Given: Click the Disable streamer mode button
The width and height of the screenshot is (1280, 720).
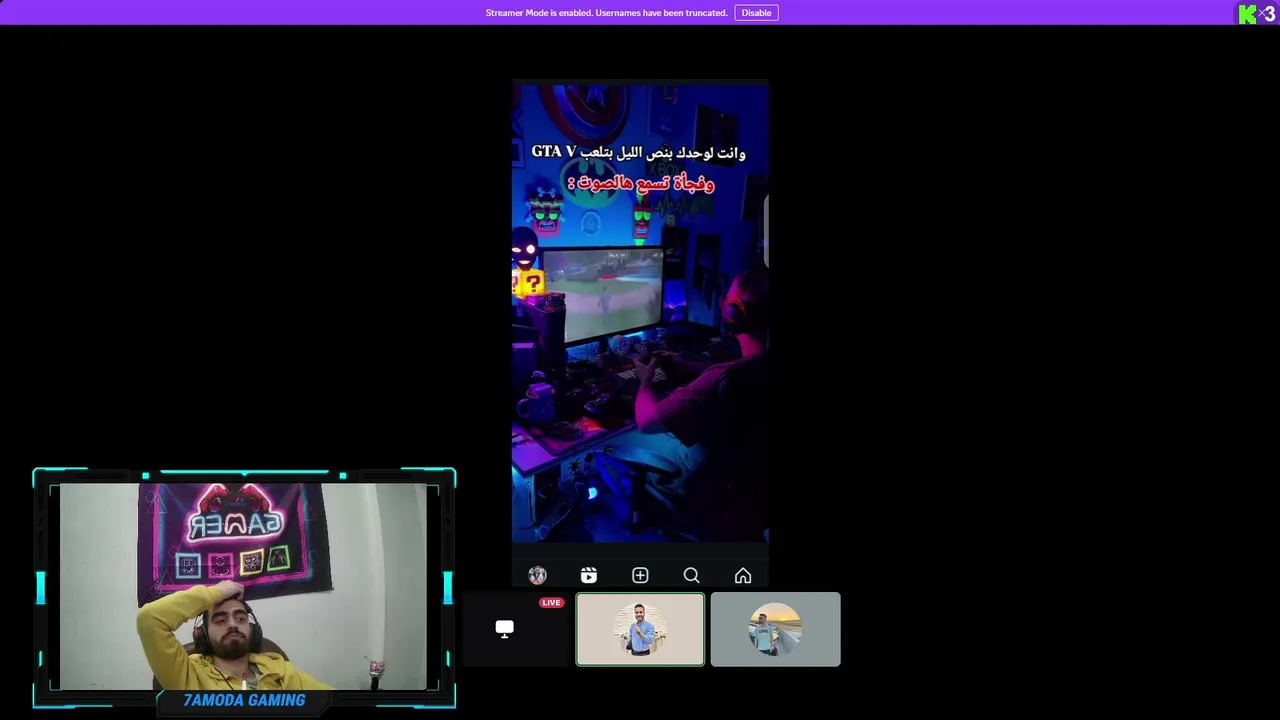Looking at the screenshot, I should [x=756, y=13].
